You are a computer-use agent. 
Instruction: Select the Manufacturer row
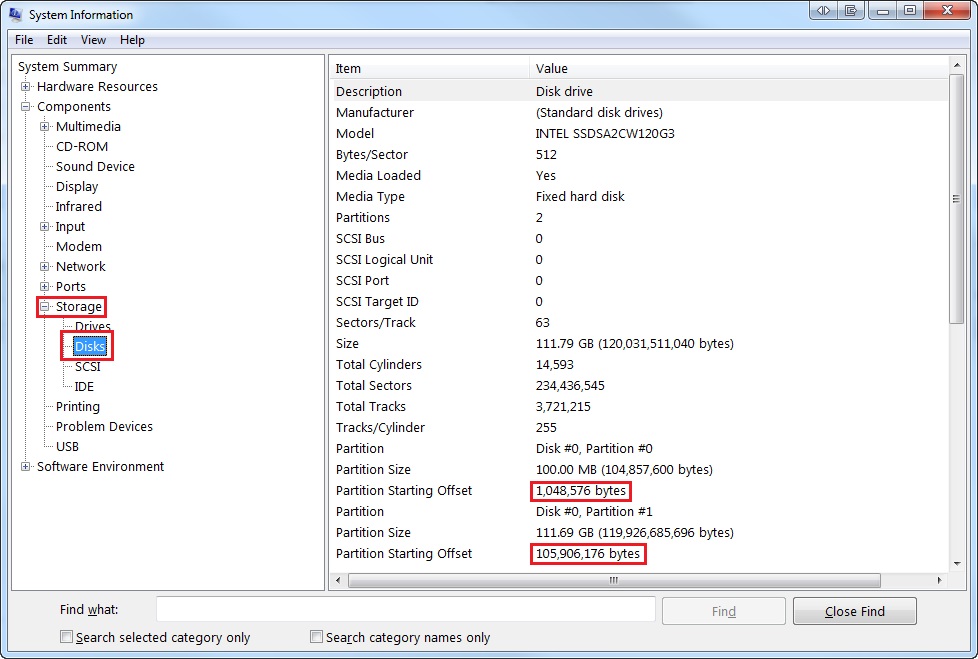(639, 112)
